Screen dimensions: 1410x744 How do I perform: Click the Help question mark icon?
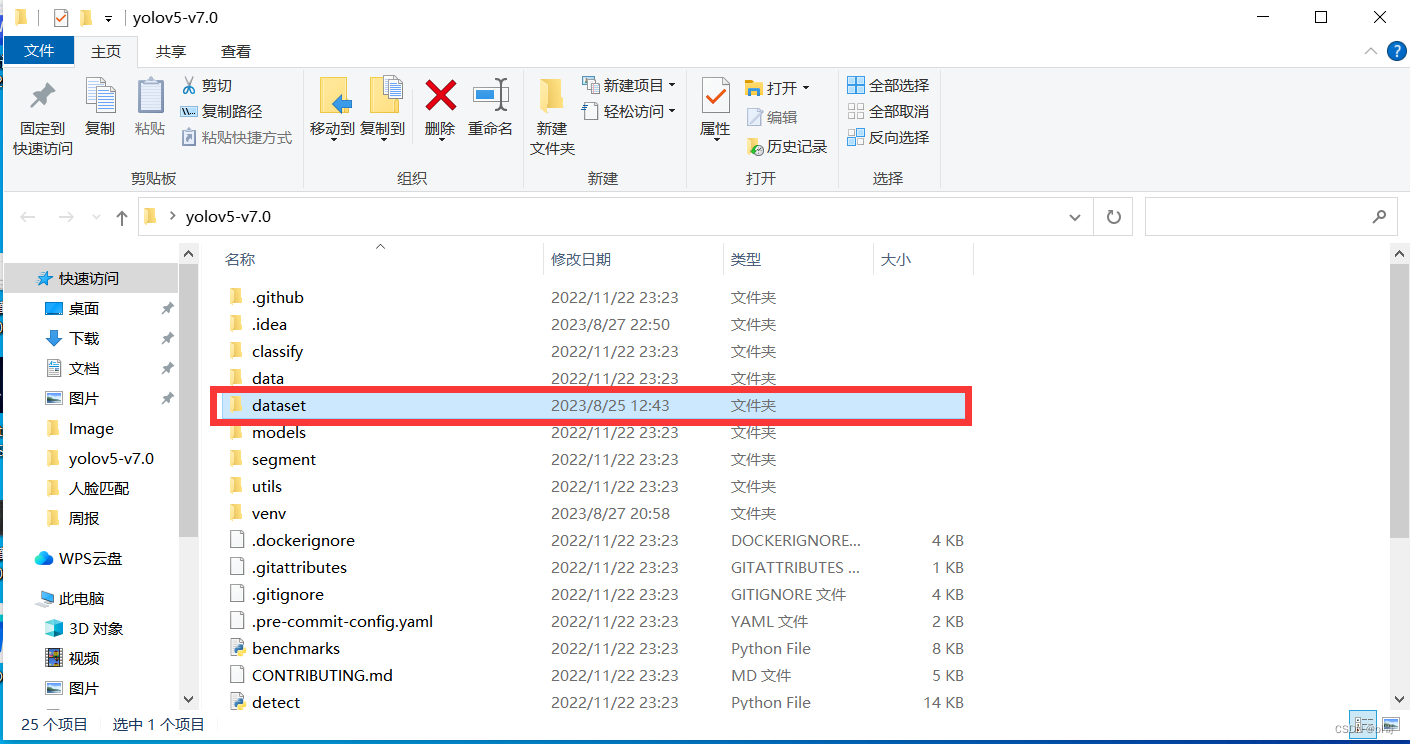coord(1396,52)
